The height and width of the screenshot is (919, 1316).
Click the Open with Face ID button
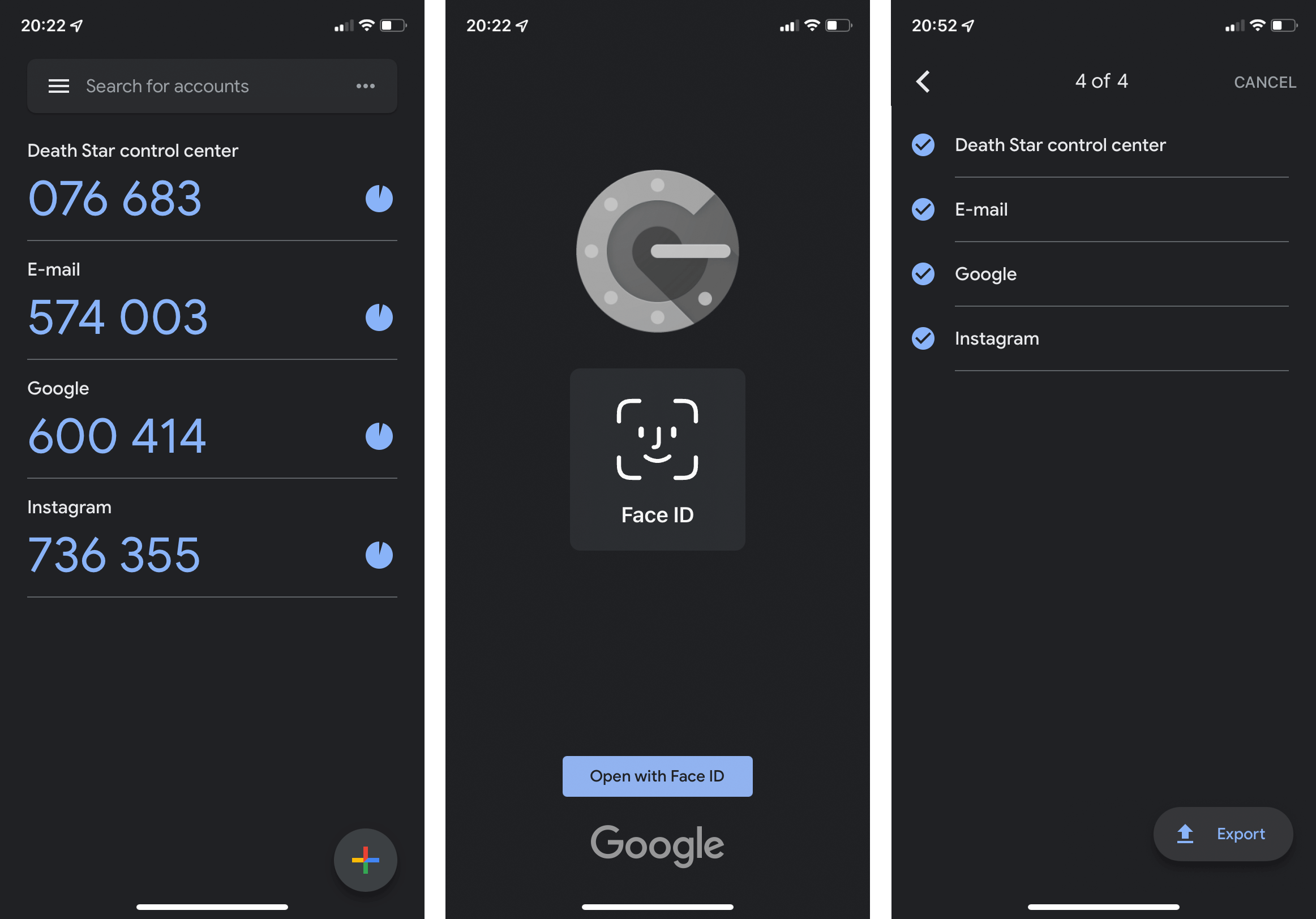(657, 775)
